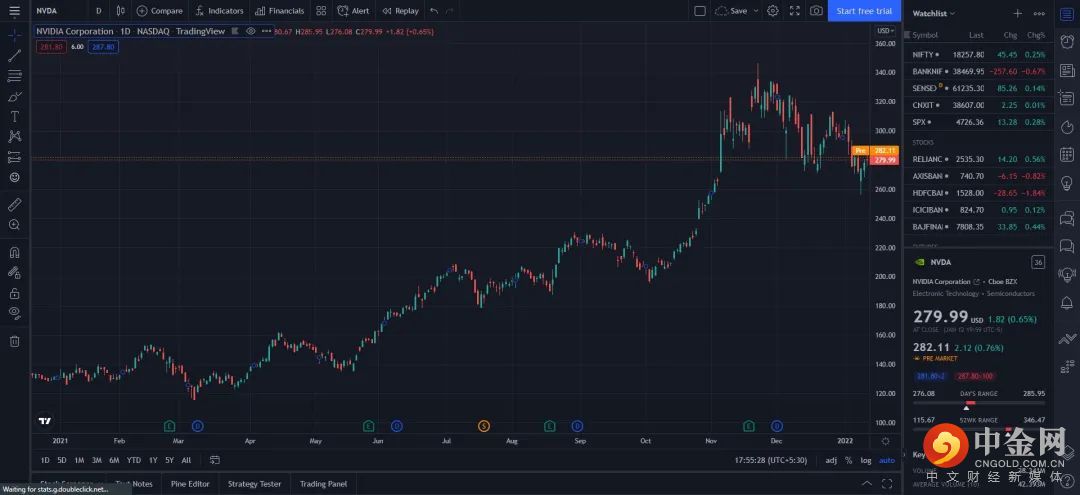Viewport: 1080px width, 495px height.
Task: Open indicator templates grid icon
Action: [321, 11]
